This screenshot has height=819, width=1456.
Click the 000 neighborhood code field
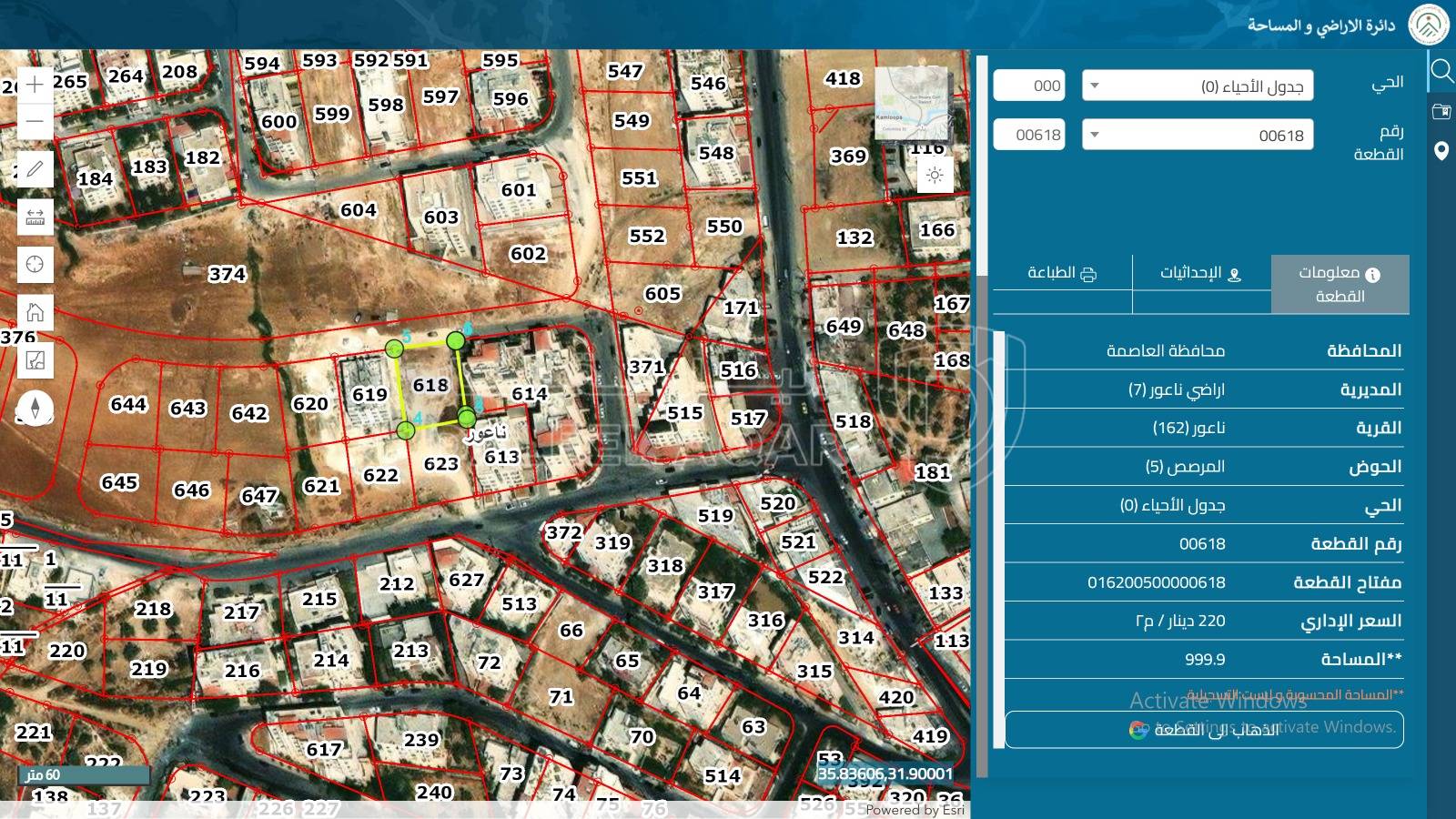[x=1029, y=86]
